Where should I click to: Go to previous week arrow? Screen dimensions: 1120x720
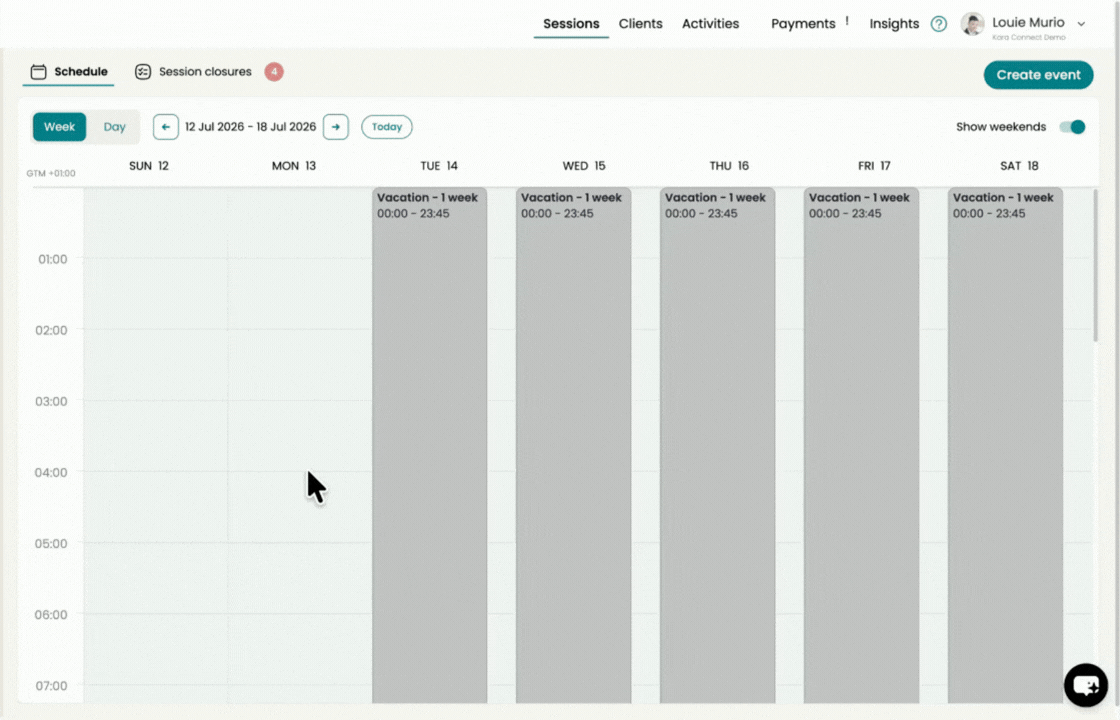click(x=166, y=127)
